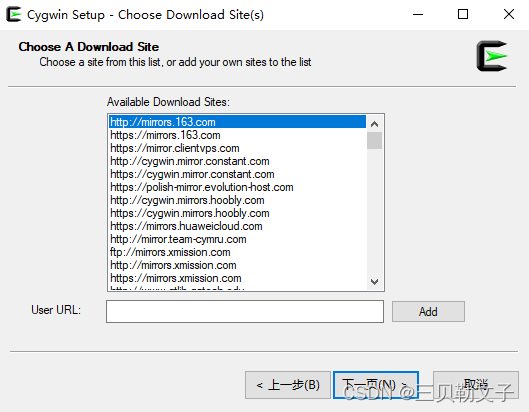Screen dimensions: 529x412
Task: Cancel setup with 取消 button
Action: point(476,385)
